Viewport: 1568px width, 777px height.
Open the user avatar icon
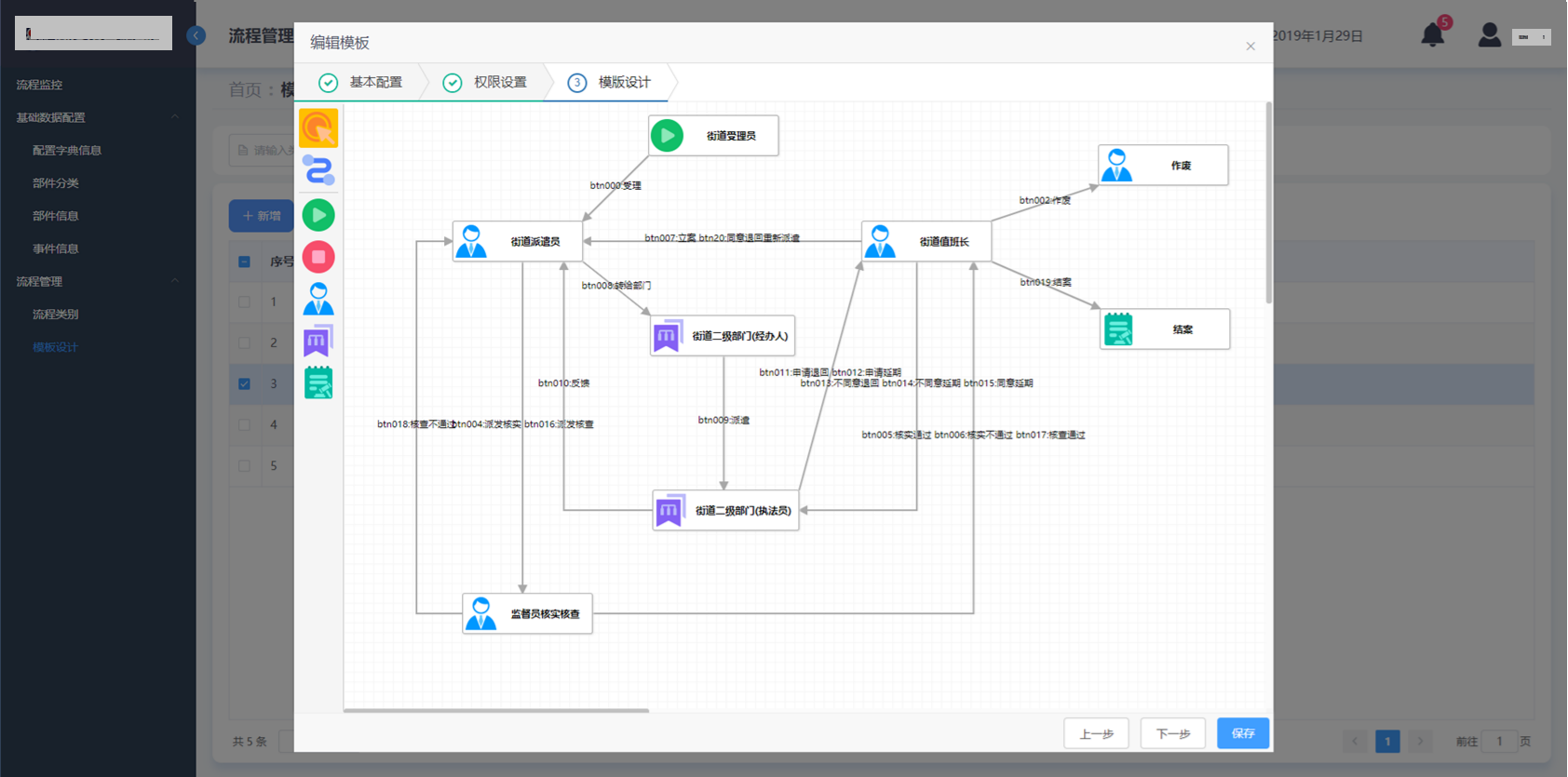coord(1490,35)
